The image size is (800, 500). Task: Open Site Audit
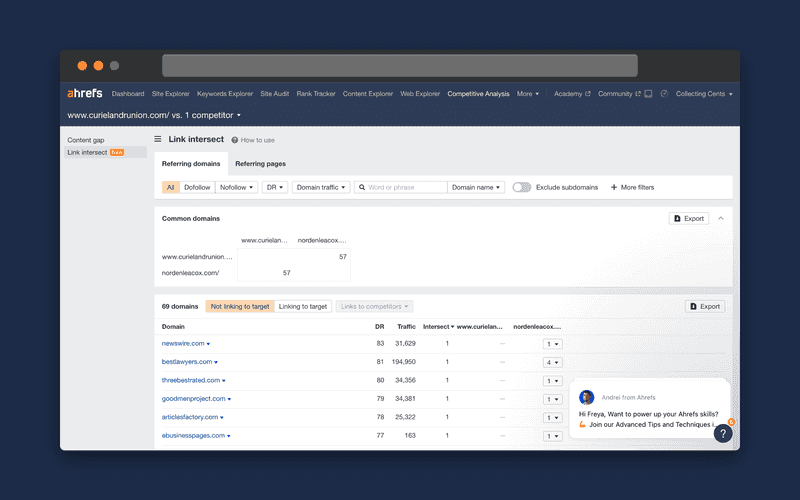[x=274, y=94]
